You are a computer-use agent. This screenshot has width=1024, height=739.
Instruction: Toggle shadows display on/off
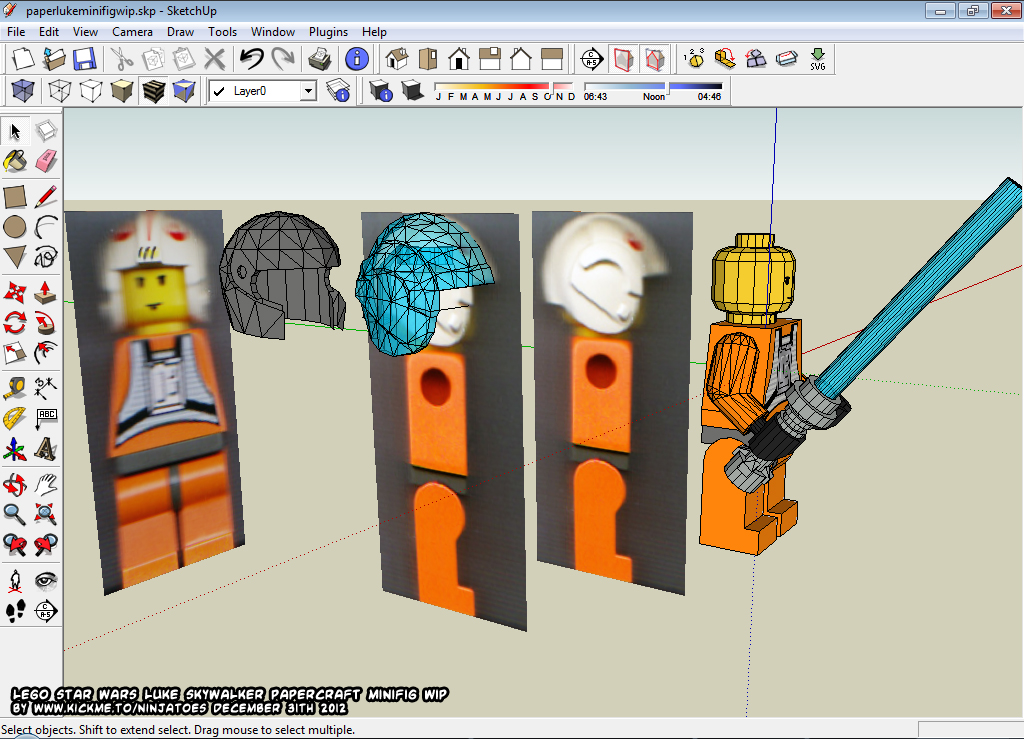(413, 91)
